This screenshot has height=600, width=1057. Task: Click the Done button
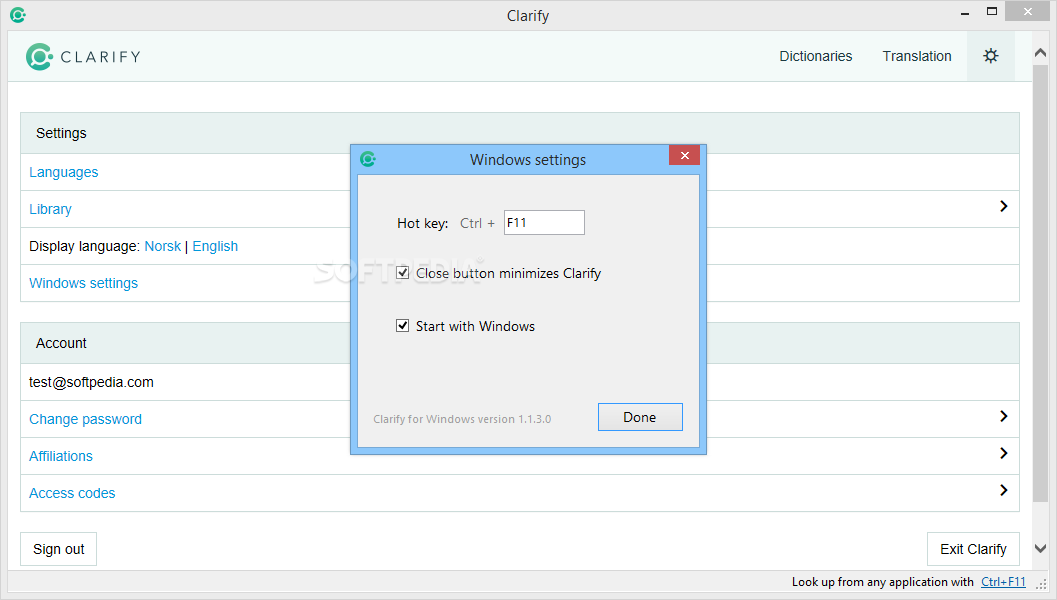coord(640,417)
